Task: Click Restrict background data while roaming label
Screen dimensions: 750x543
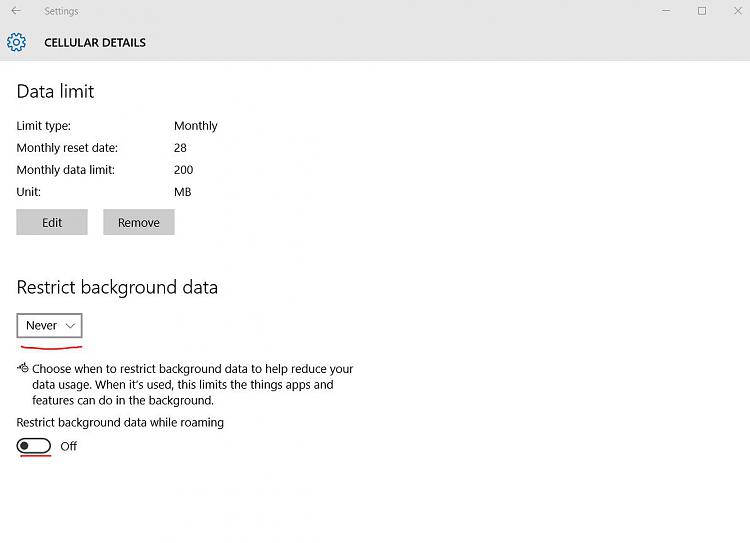Action: coord(120,422)
